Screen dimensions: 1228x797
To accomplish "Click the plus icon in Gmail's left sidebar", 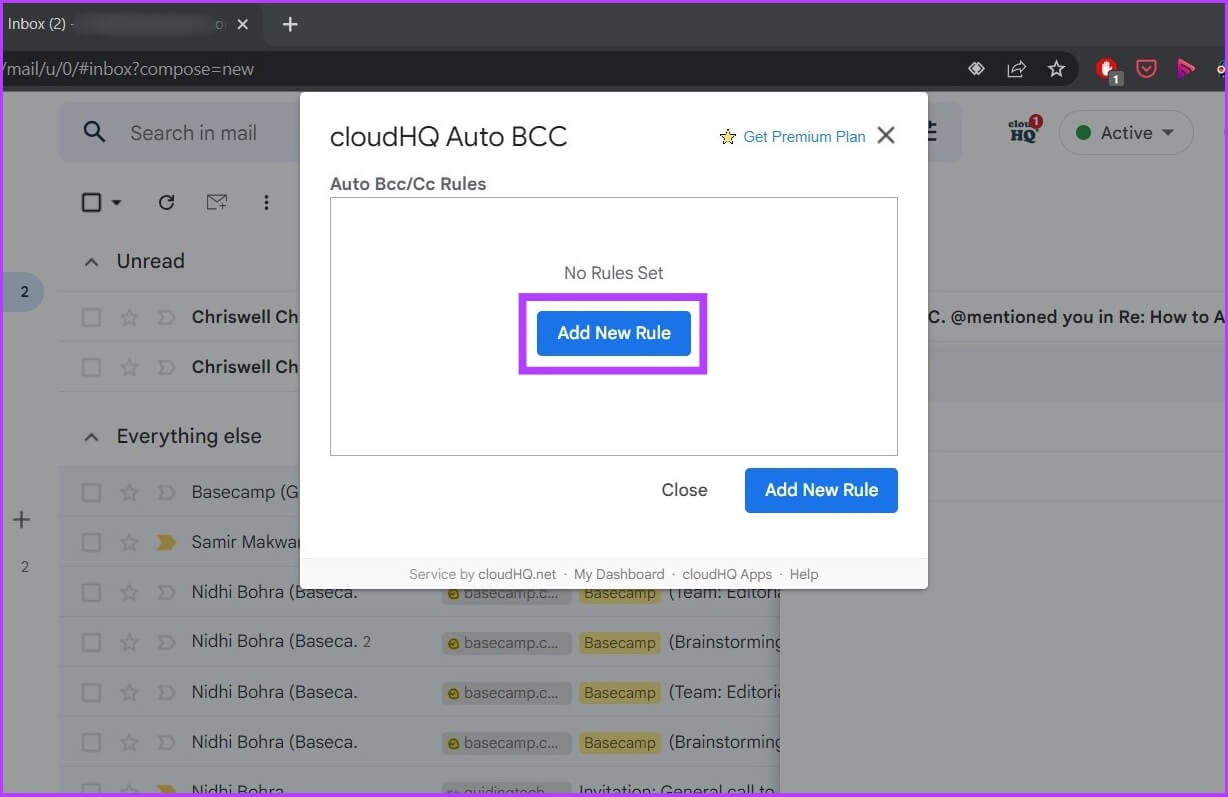I will 22,520.
